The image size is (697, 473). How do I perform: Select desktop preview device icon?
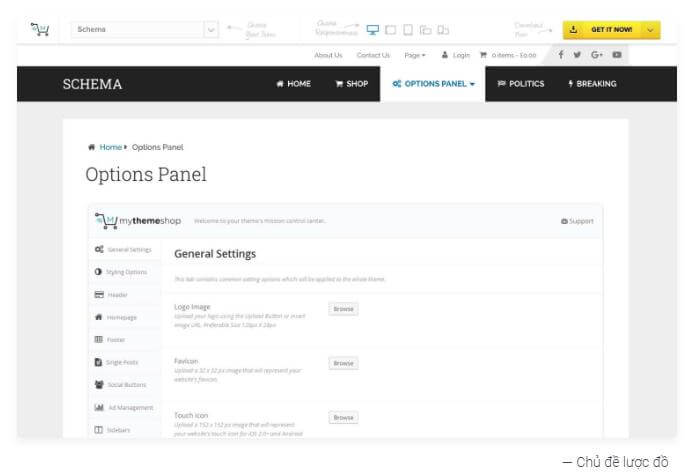373,30
